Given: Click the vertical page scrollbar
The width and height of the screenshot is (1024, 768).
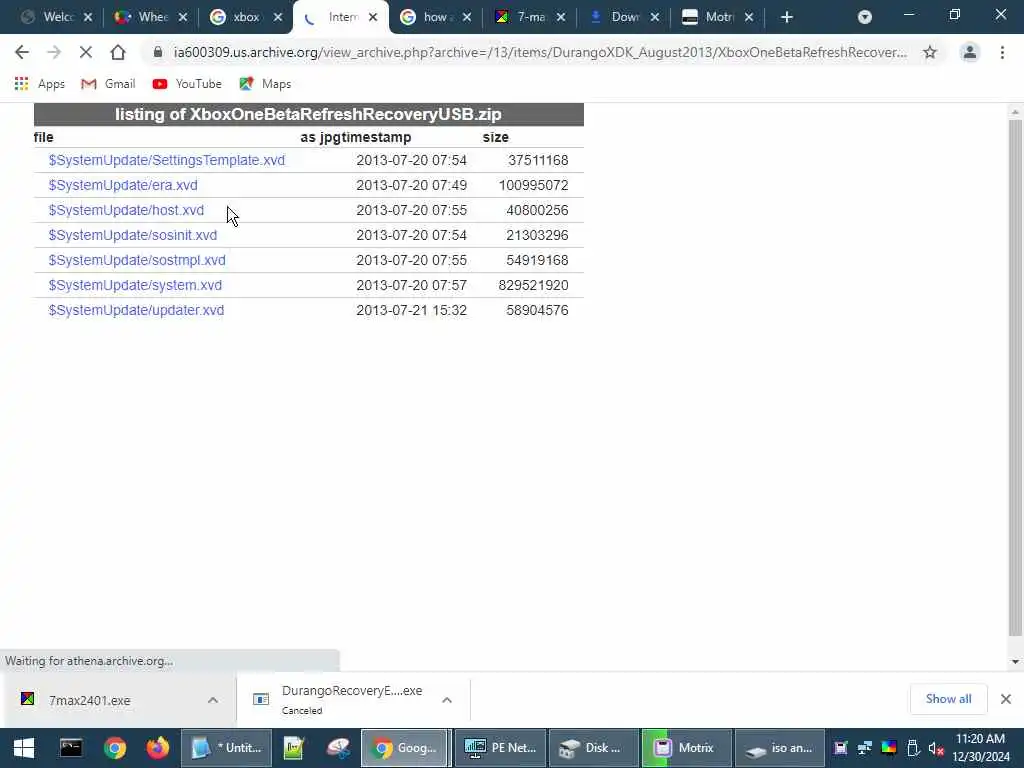Looking at the screenshot, I should click(x=1015, y=377).
